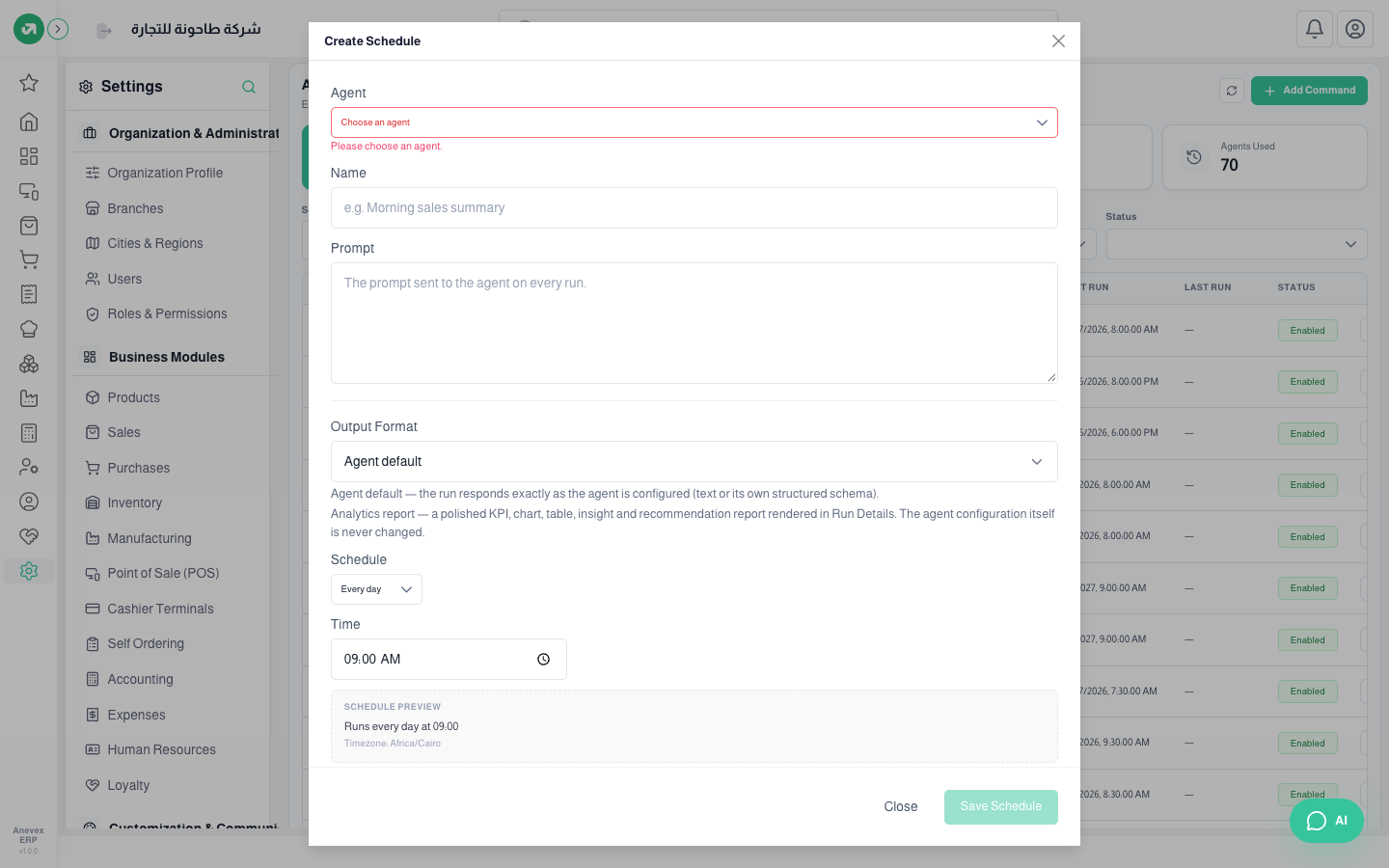Screen dimensions: 1389x868
Task: Click the Settings search icon
Action: 249,87
